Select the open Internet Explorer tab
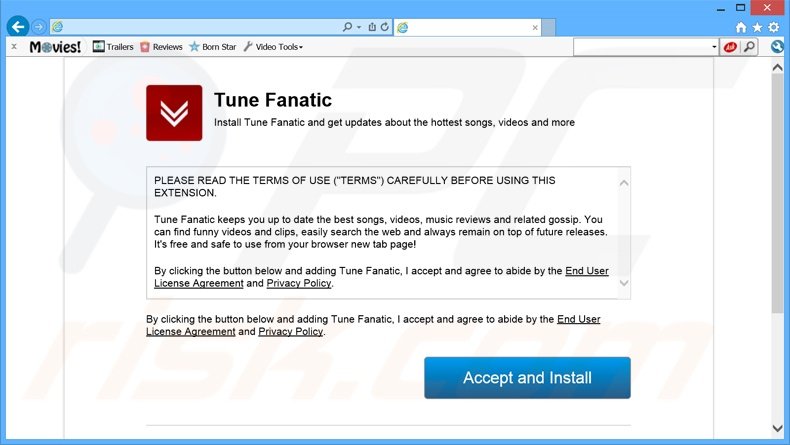790x445 pixels. pyautogui.click(x=467, y=28)
